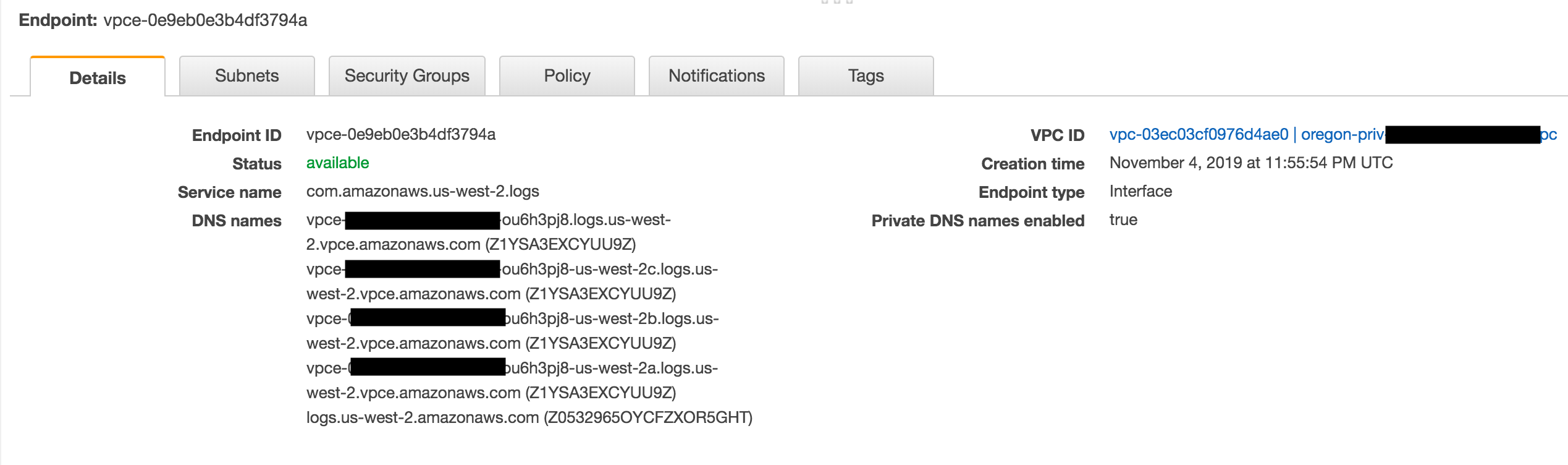Grab the panel resize handle dots at top
The height and width of the screenshot is (465, 1568).
tap(837, 2)
